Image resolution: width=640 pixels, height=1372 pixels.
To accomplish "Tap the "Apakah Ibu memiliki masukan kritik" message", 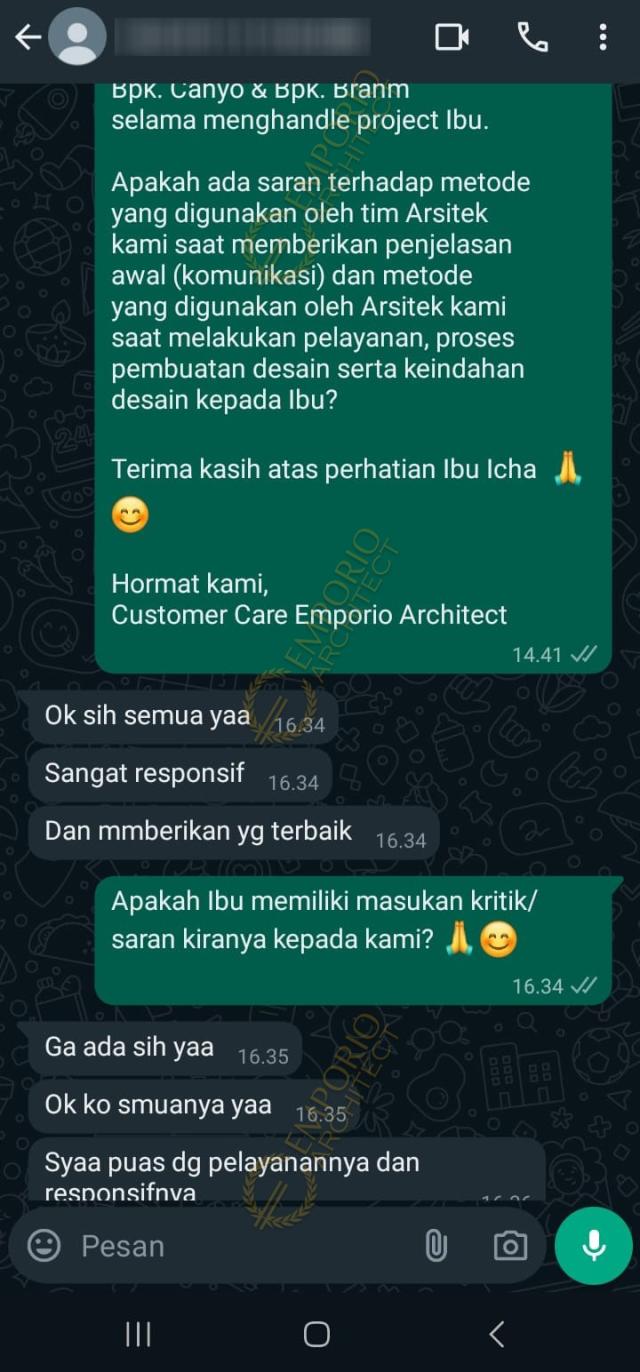I will click(x=353, y=940).
